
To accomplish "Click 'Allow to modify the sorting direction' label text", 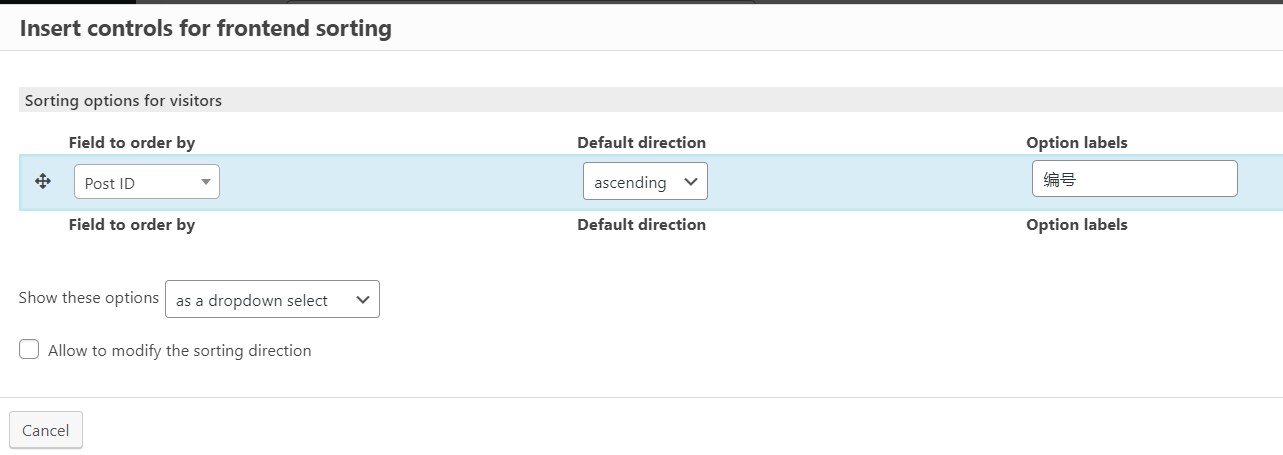I will coord(180,350).
